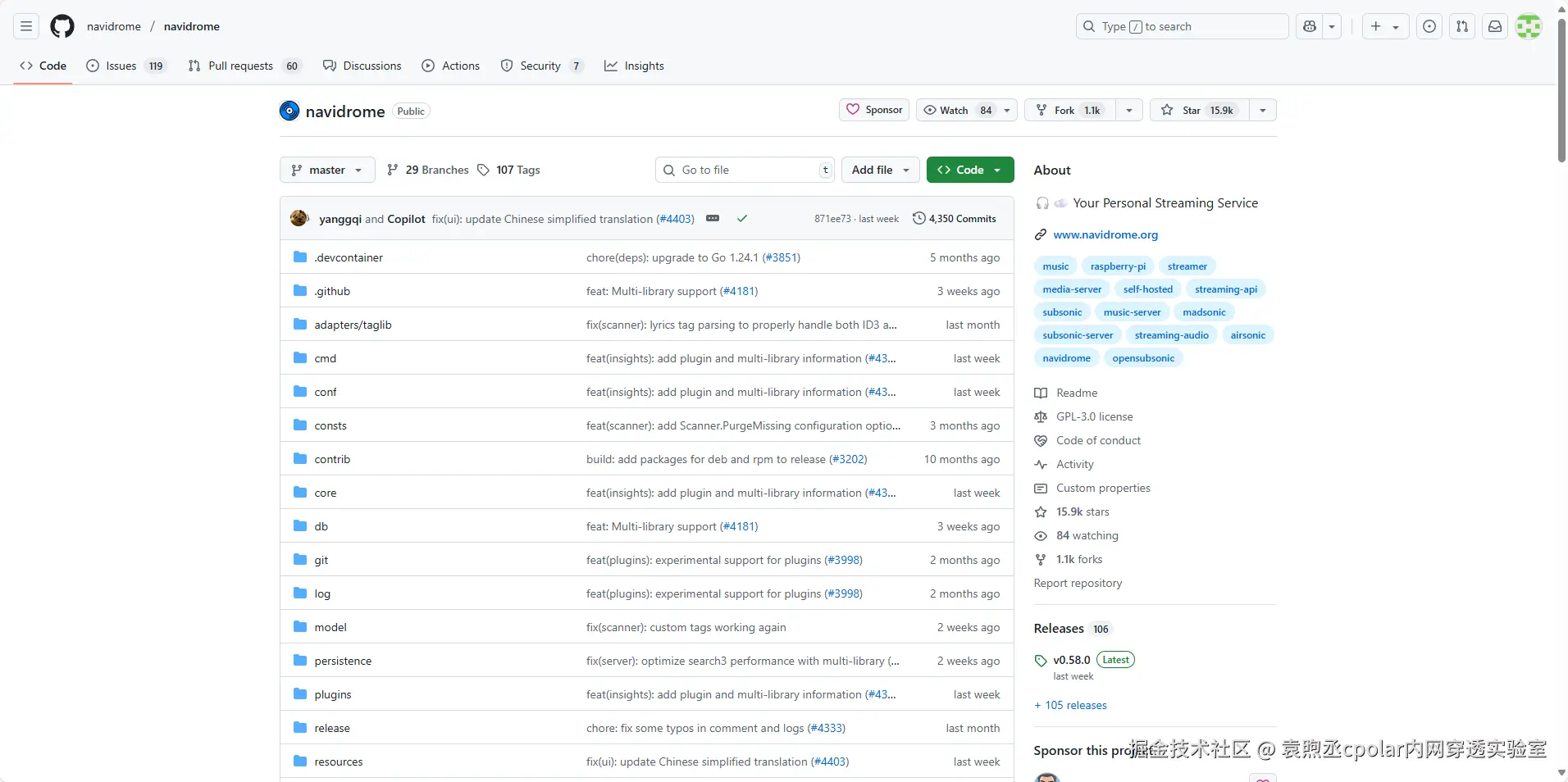The width and height of the screenshot is (1568, 782).
Task: Star the navidrome repository
Action: click(1200, 110)
